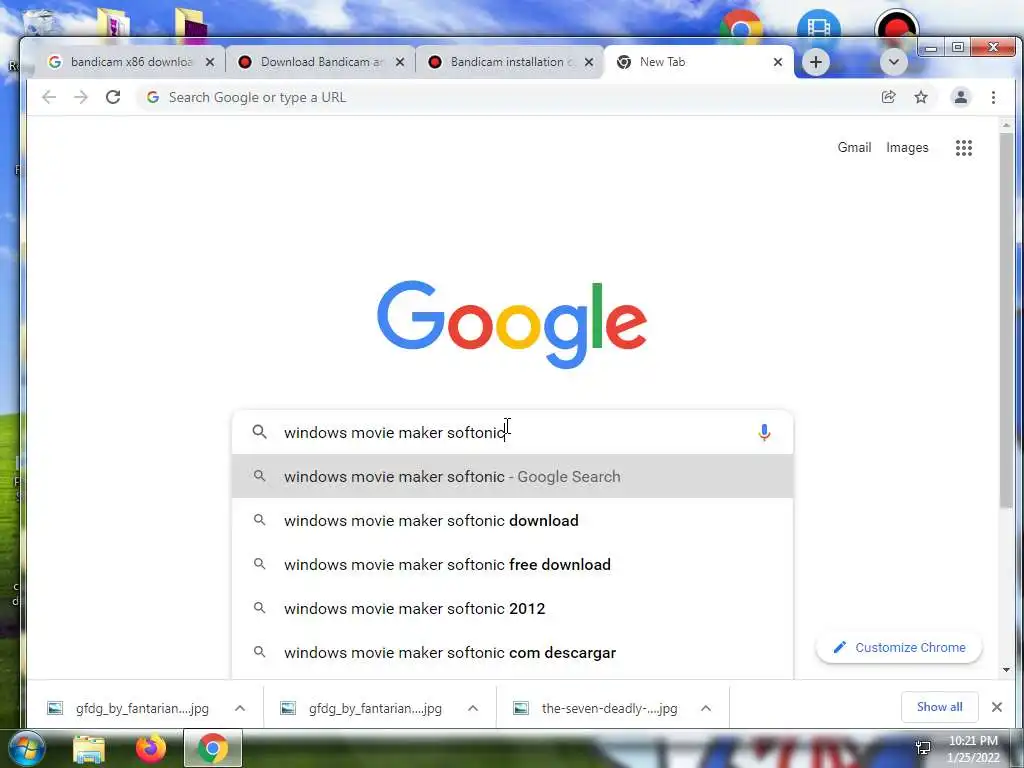Viewport: 1024px width, 768px height.
Task: Expand options for the-seven-deadly download
Action: click(x=706, y=708)
